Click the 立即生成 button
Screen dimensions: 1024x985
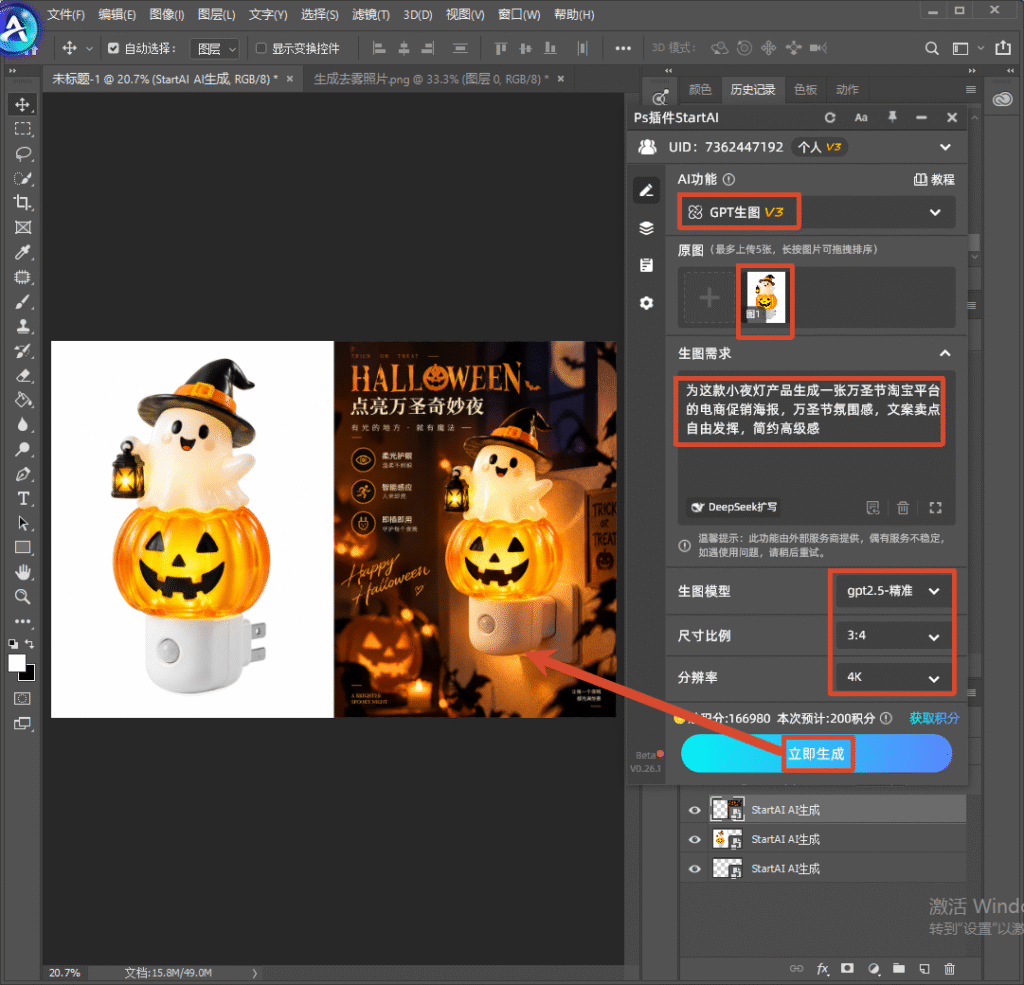coord(816,754)
